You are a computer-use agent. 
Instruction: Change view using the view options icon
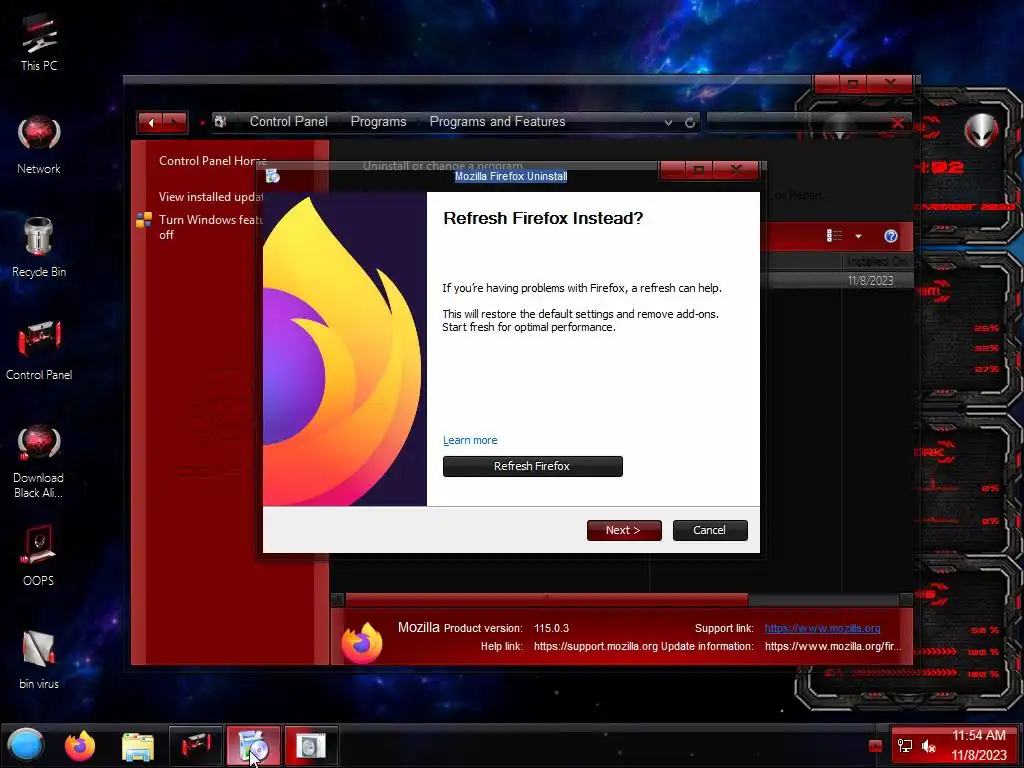pos(835,236)
